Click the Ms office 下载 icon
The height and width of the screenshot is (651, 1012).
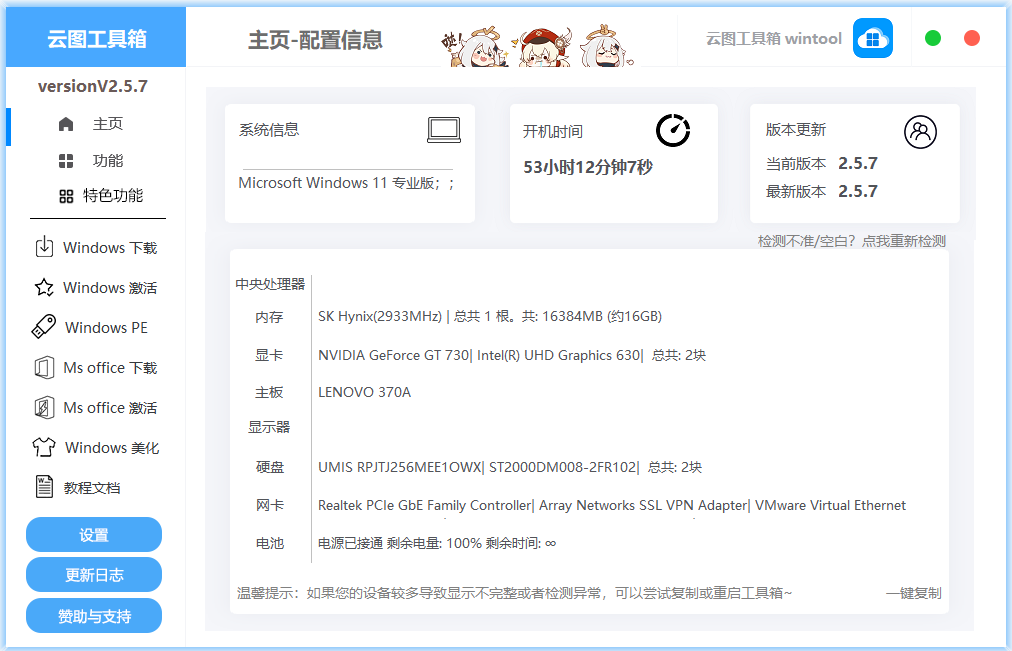click(x=44, y=368)
